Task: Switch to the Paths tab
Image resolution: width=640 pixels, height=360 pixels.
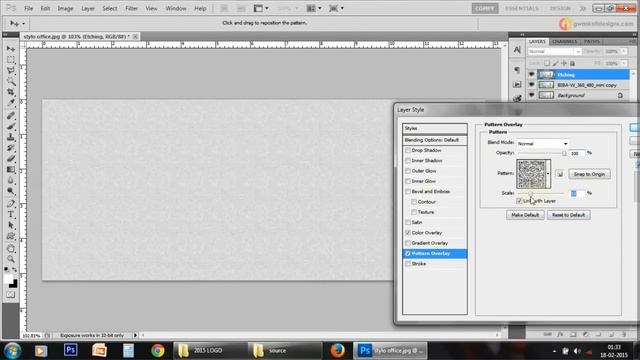Action: (x=591, y=42)
